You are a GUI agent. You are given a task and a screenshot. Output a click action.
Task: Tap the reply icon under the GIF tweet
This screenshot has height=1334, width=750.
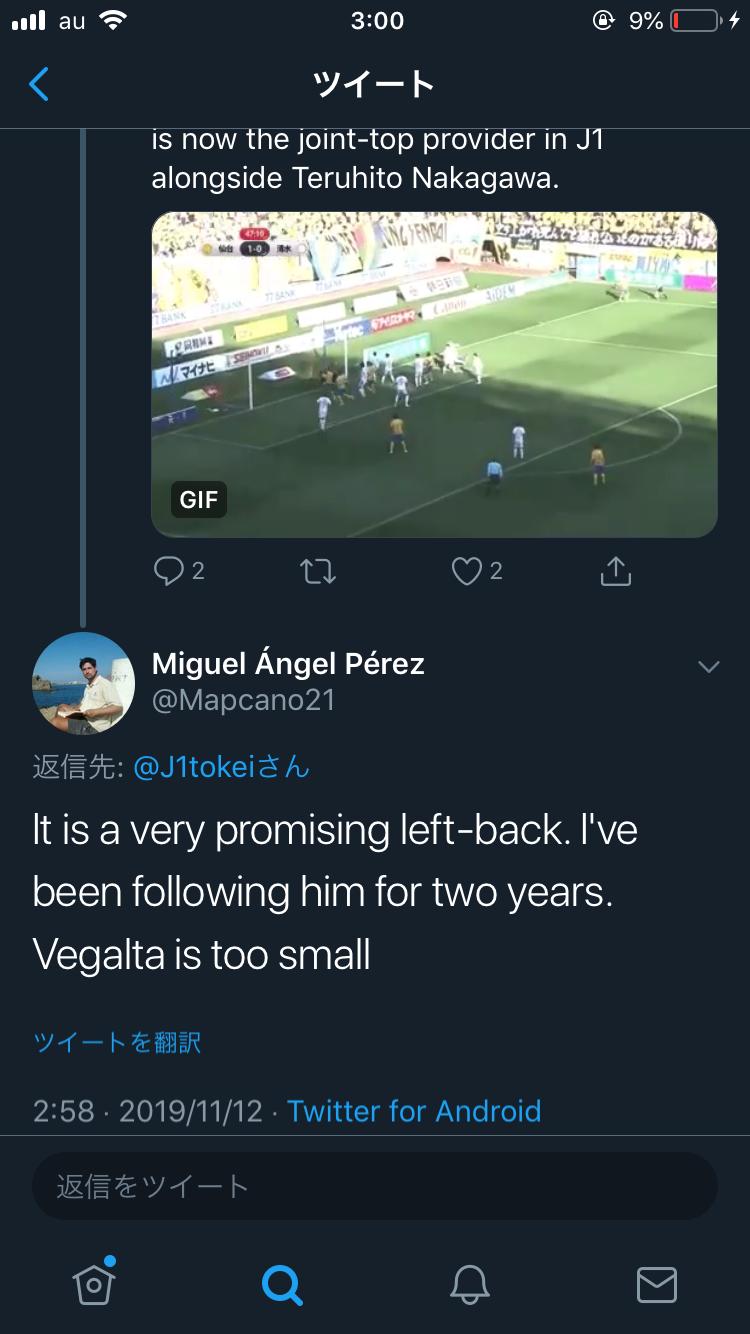click(x=169, y=571)
